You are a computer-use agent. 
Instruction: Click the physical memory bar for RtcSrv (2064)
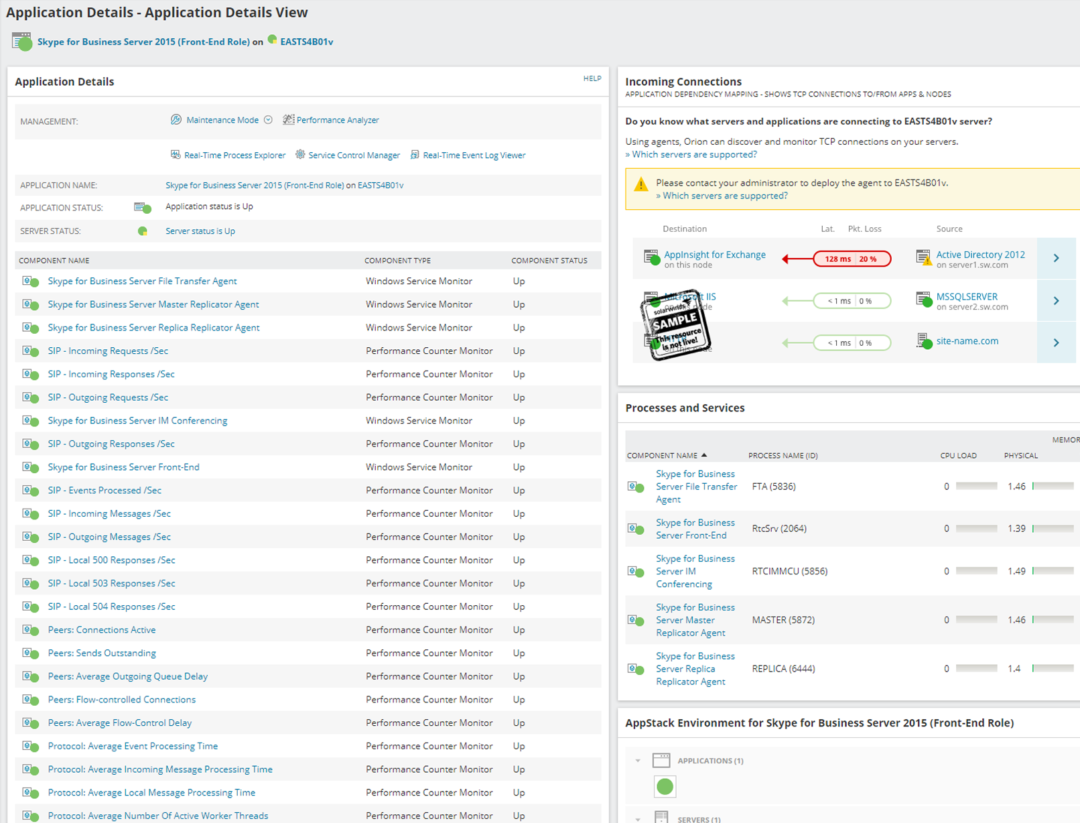[x=1053, y=528]
